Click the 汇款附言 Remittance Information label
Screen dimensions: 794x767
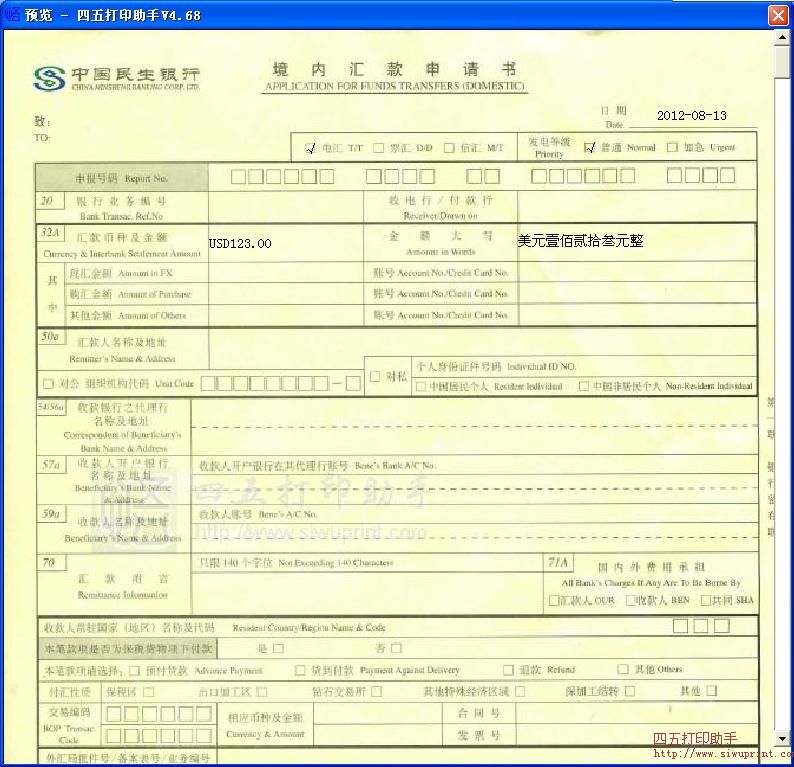122,586
